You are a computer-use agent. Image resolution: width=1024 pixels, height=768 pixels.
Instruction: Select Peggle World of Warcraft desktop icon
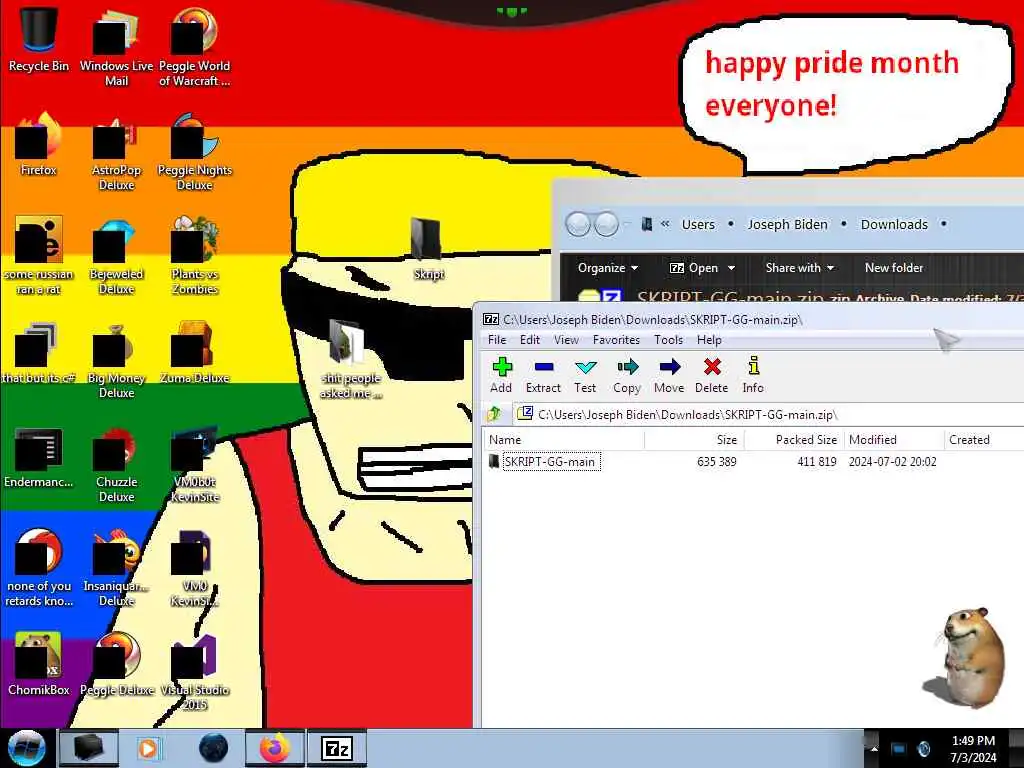[x=195, y=46]
